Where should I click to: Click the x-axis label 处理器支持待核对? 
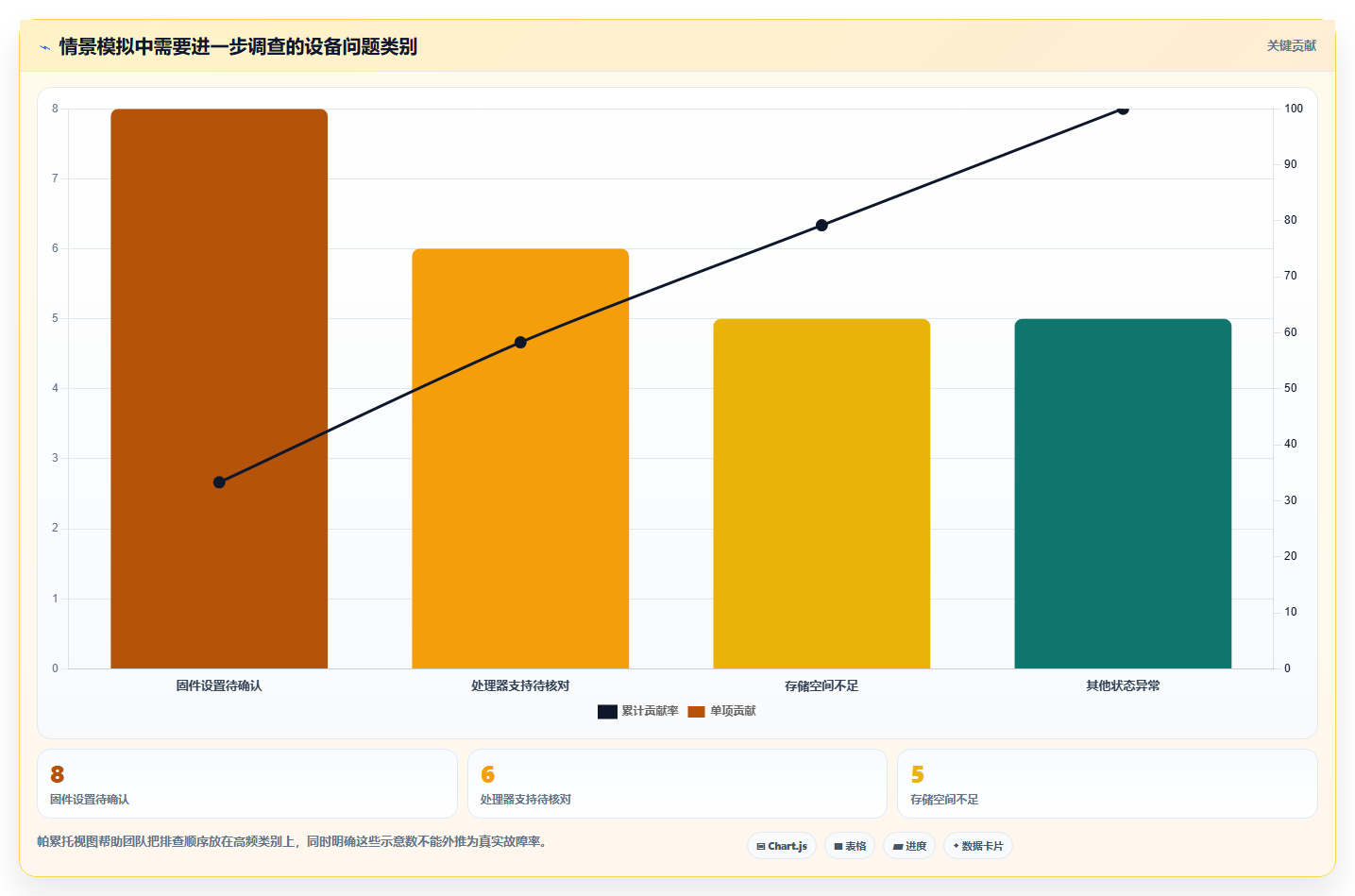coord(520,685)
